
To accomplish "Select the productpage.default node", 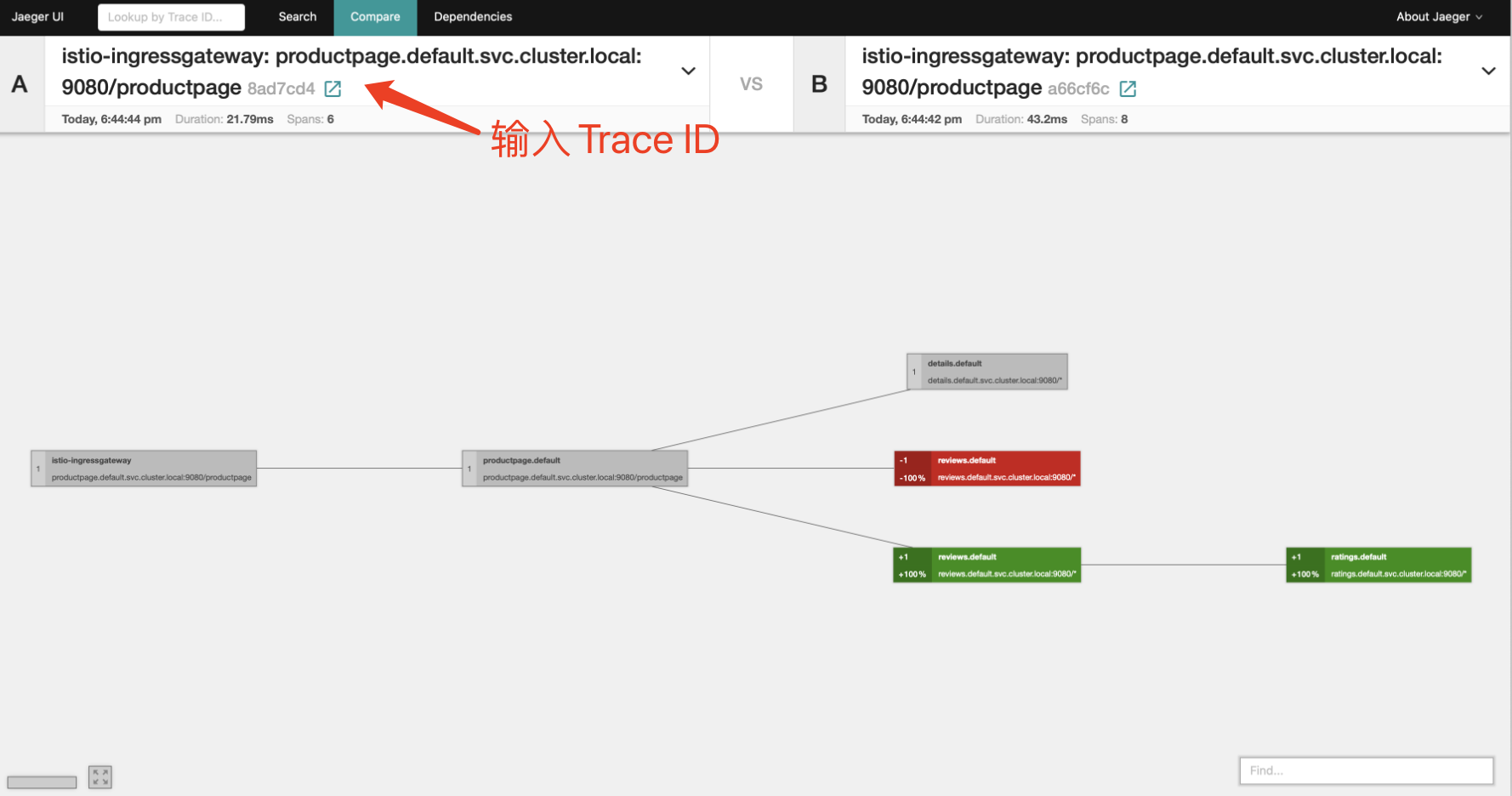I will [575, 469].
